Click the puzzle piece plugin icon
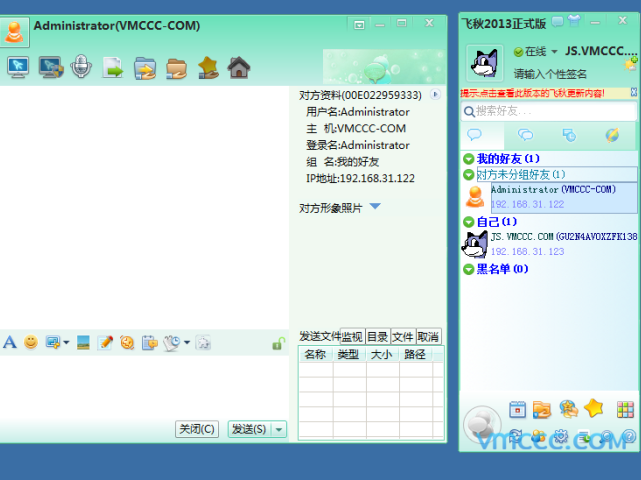 pyautogui.click(x=203, y=342)
